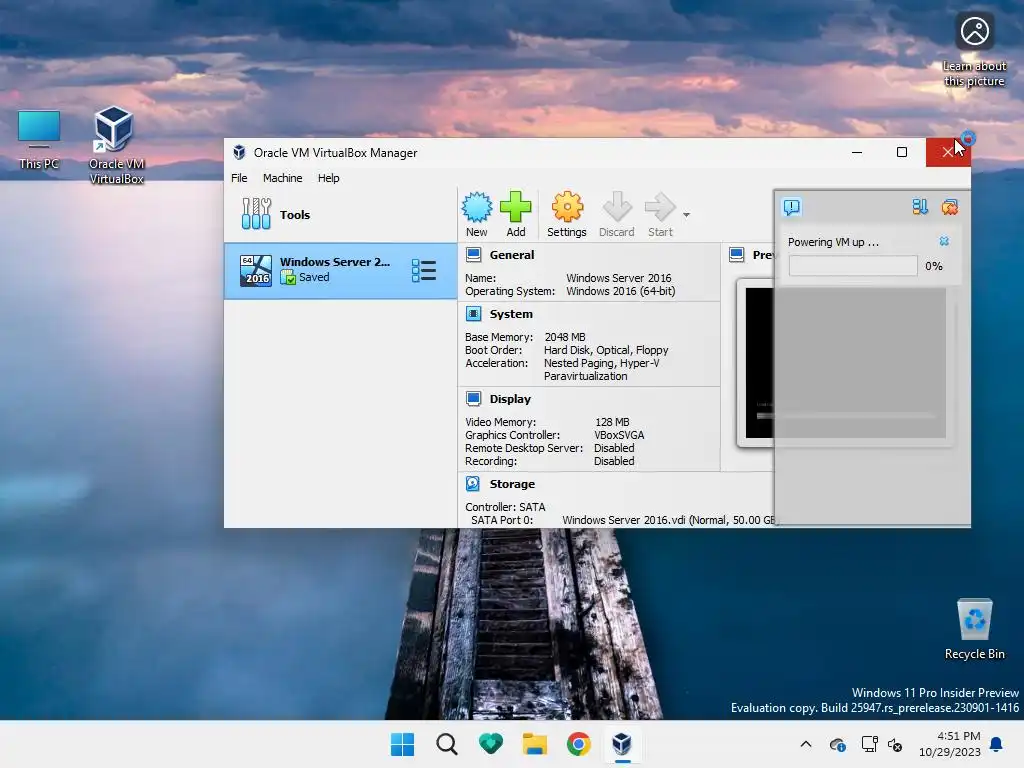The width and height of the screenshot is (1024, 768).
Task: Open the System section header
Action: coord(511,314)
